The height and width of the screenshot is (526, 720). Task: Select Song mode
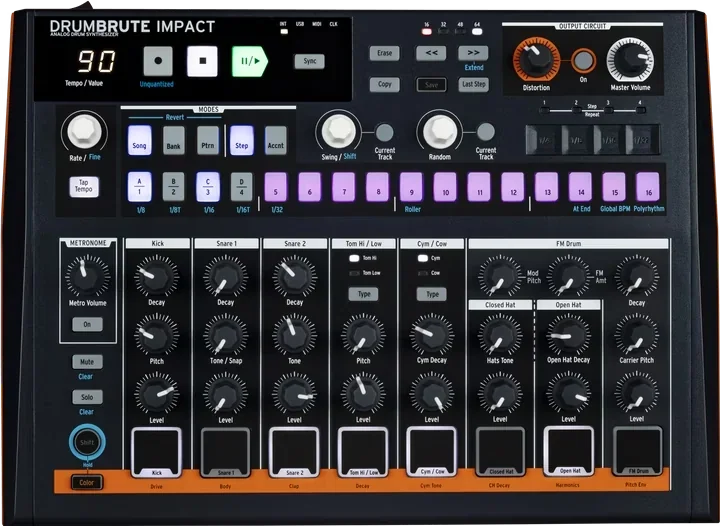[x=139, y=140]
